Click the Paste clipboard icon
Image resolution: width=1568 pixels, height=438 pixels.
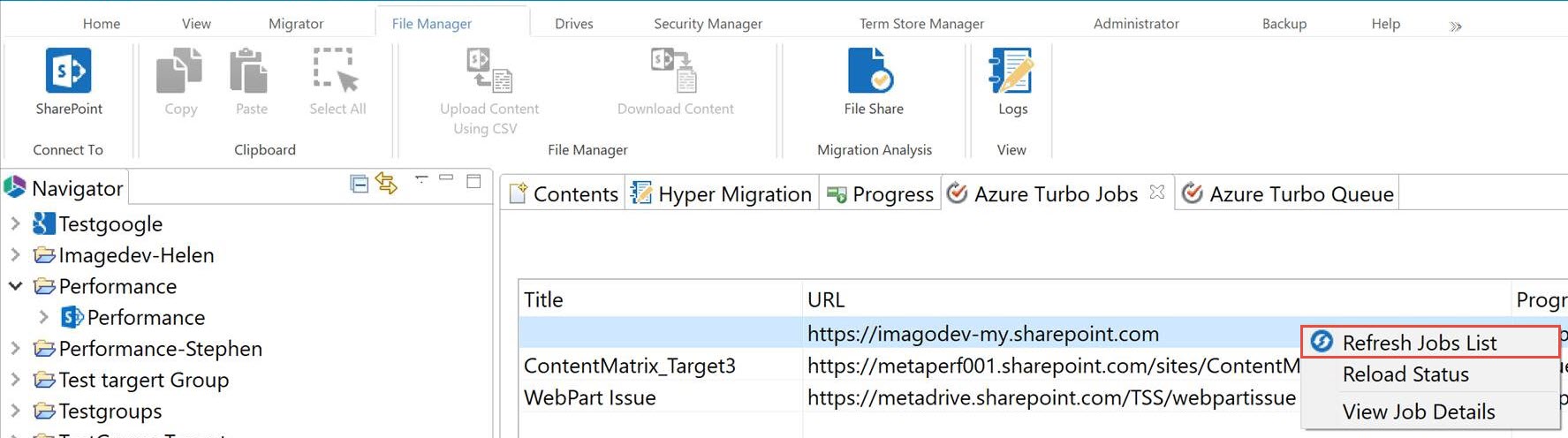pos(249,71)
